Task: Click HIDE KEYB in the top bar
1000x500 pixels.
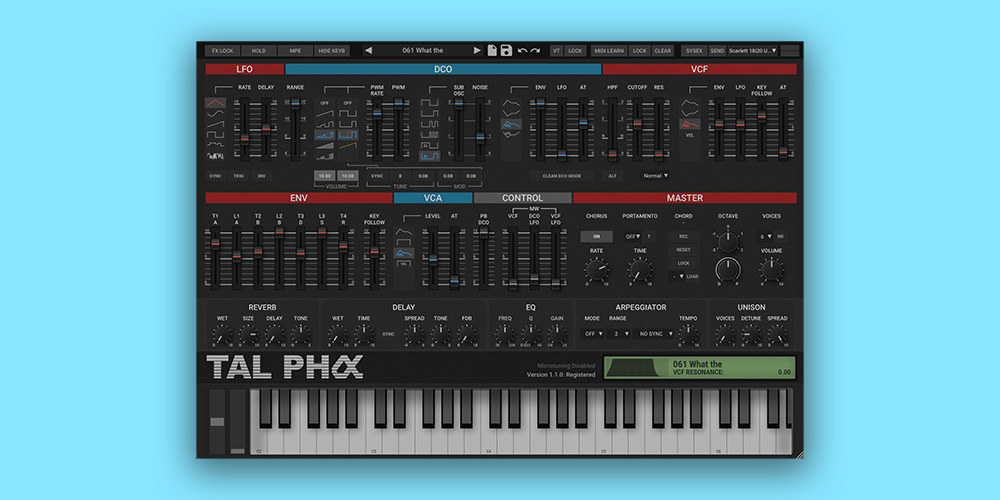Action: coord(332,50)
